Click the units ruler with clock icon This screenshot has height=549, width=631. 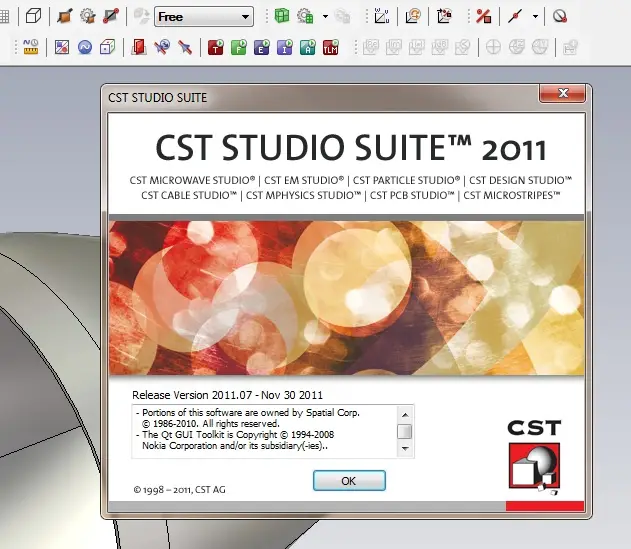pos(31,47)
